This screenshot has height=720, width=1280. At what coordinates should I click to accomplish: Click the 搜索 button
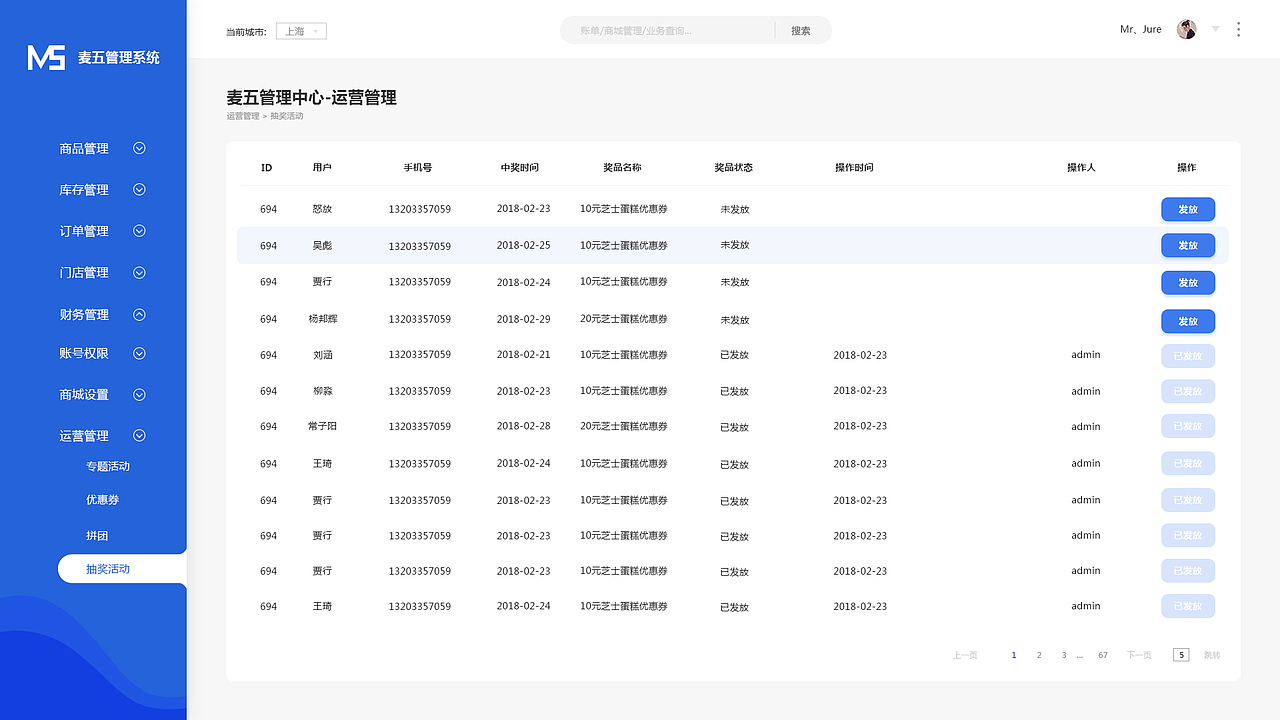point(801,31)
